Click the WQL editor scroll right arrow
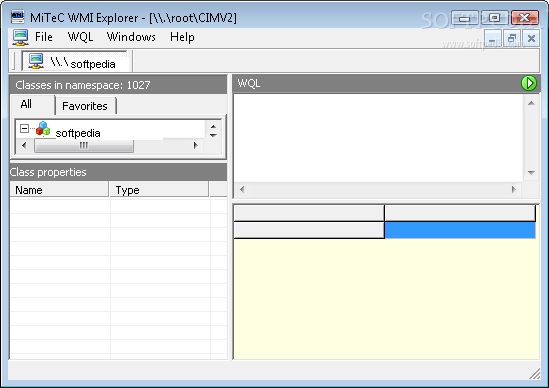This screenshot has height=388, width=549. pos(514,189)
